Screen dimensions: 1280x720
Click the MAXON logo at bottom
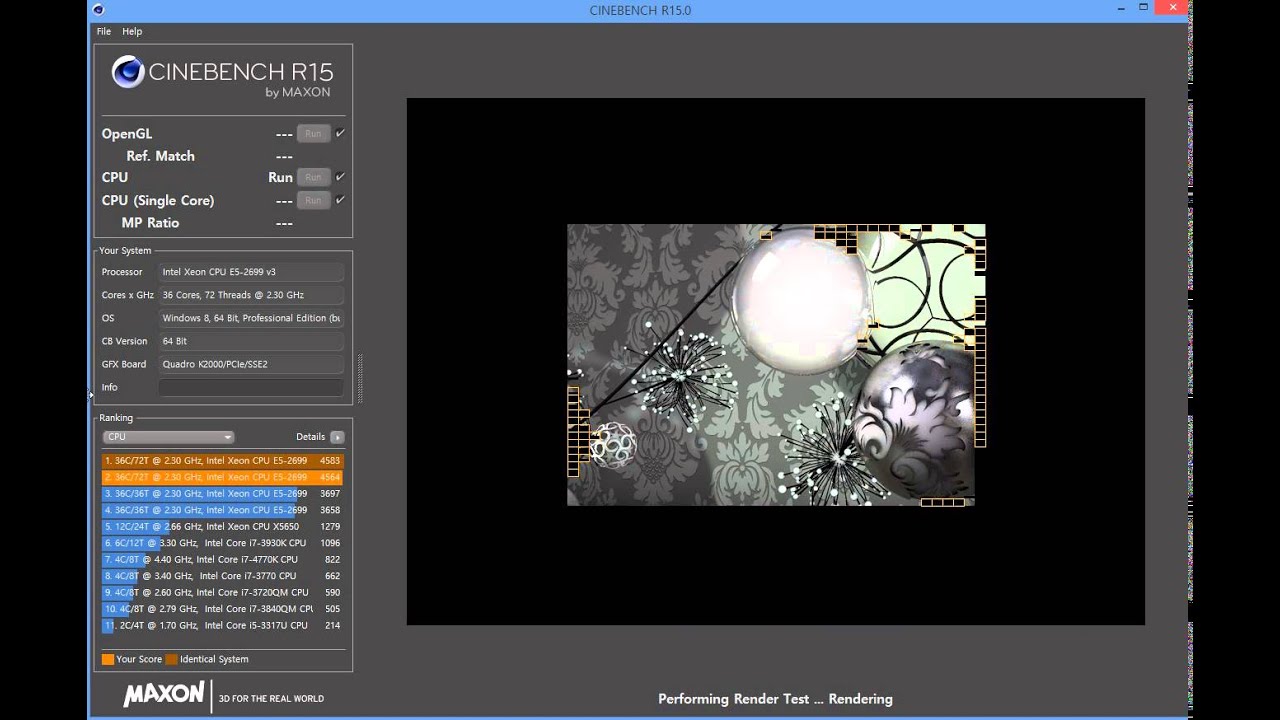pyautogui.click(x=164, y=695)
